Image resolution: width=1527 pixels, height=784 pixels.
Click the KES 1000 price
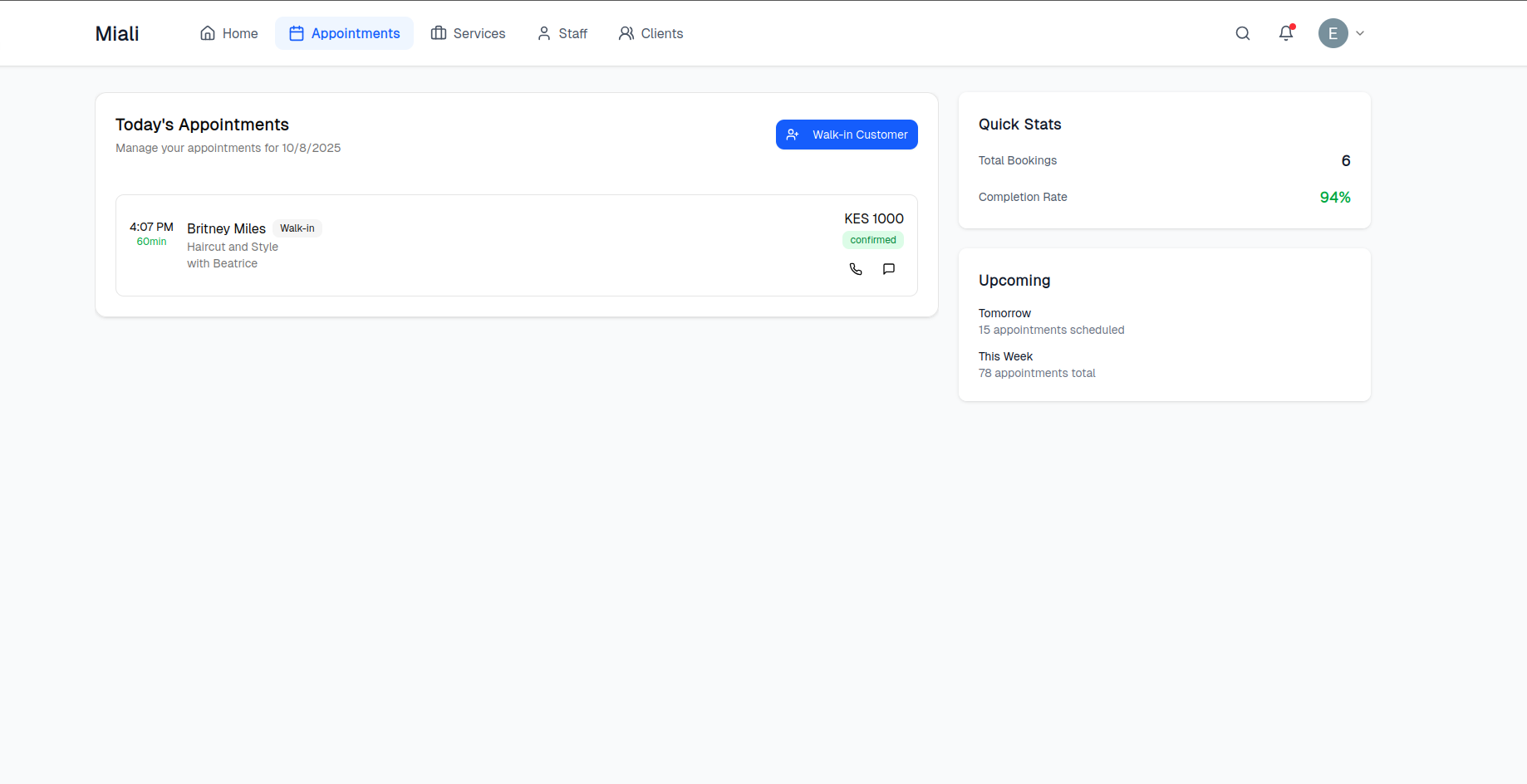point(874,218)
